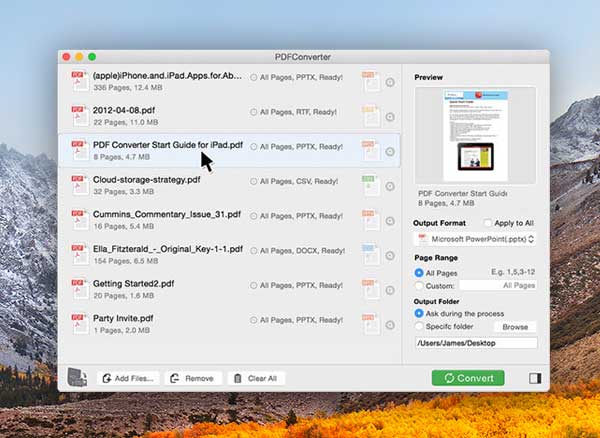Click the Remove button

pyautogui.click(x=193, y=378)
